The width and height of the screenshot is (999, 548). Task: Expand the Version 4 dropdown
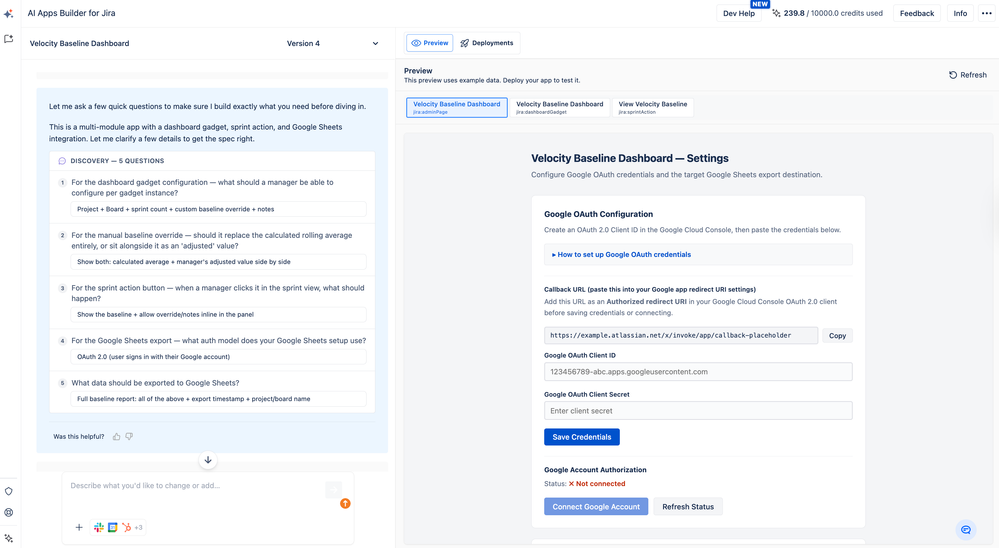[x=332, y=43]
